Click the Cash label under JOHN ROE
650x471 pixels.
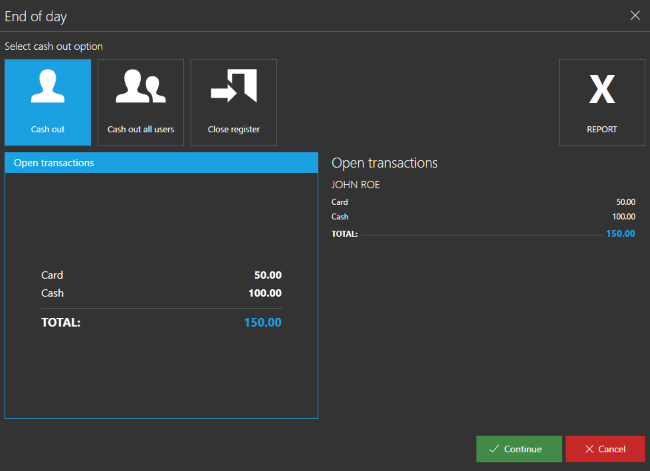[340, 216]
